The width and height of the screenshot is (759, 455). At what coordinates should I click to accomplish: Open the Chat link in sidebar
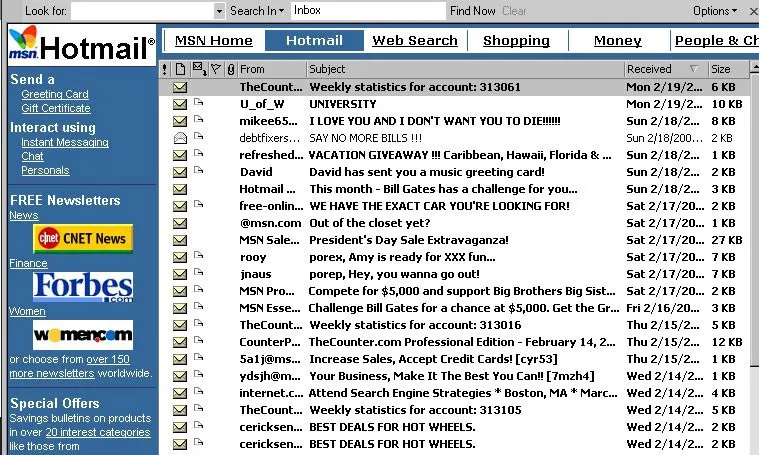tap(32, 156)
